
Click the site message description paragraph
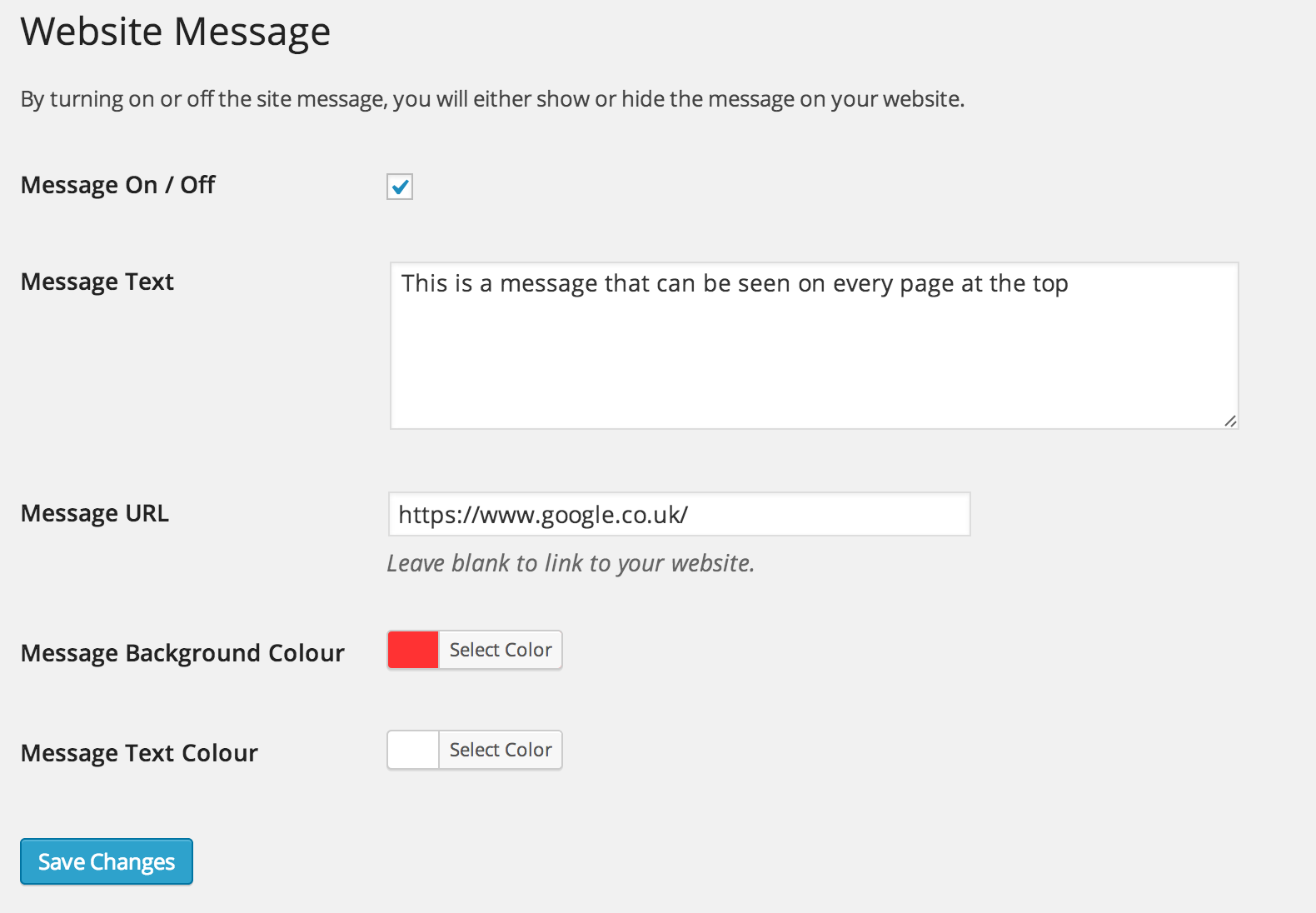[x=492, y=99]
